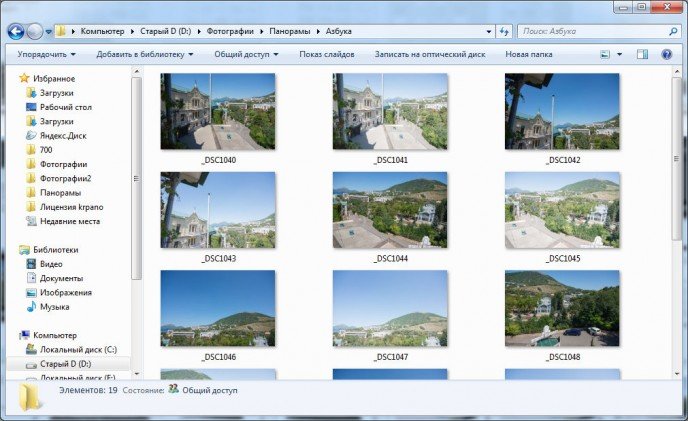Select Избранное star in the navigation pane

[25, 78]
